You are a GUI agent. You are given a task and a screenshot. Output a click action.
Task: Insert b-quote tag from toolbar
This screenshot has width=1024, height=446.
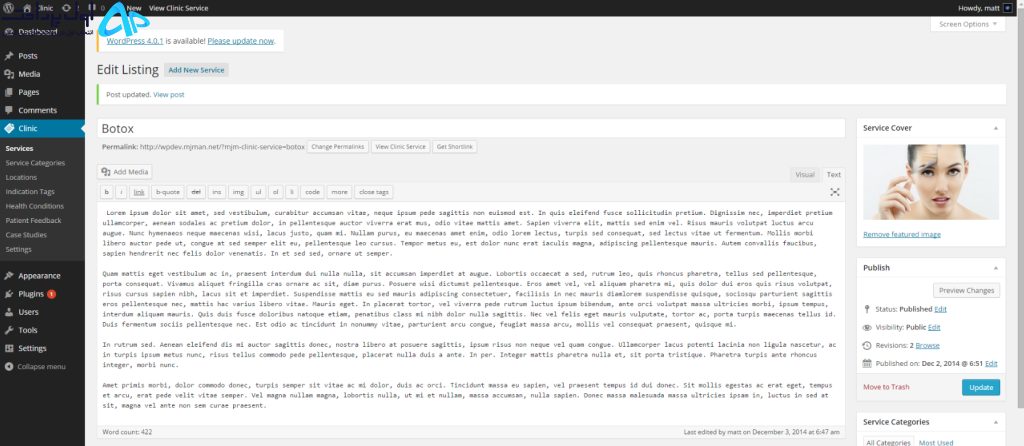[x=167, y=192]
